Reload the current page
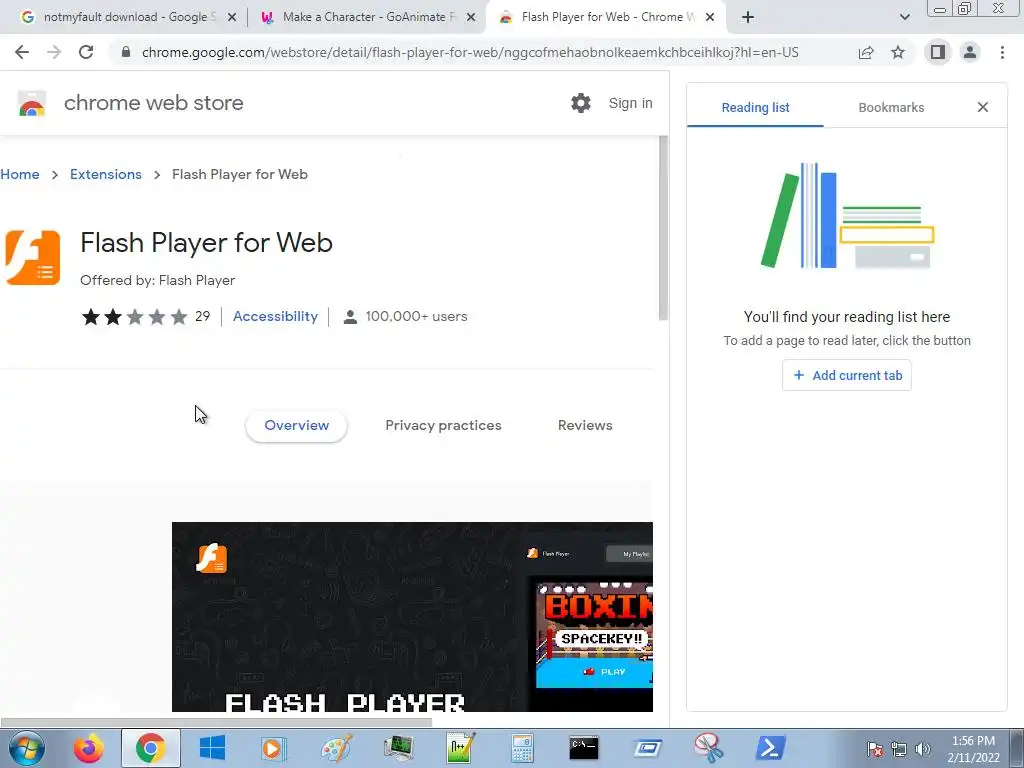This screenshot has width=1024, height=768. (x=86, y=52)
